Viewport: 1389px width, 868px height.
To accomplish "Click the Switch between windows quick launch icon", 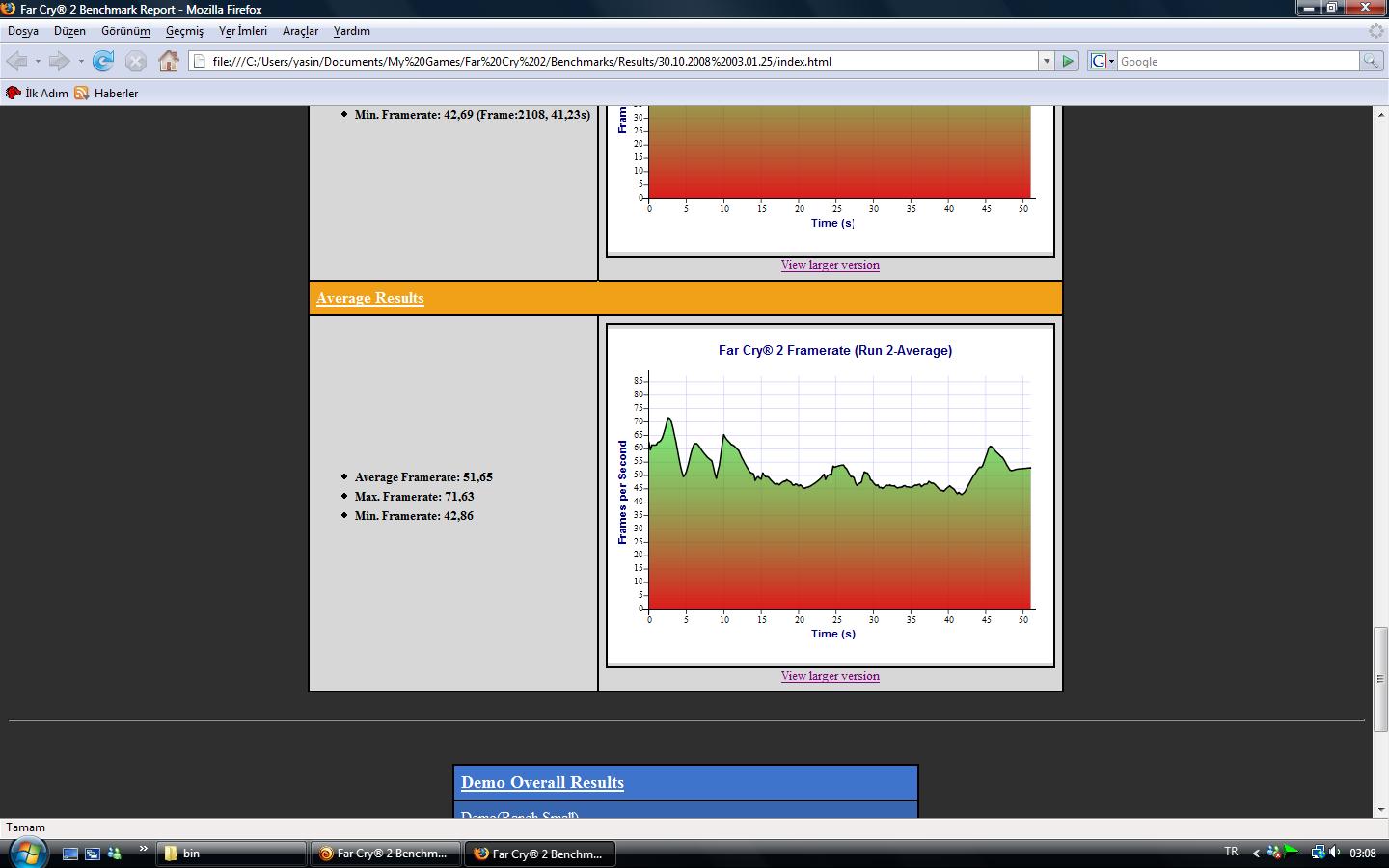I will pos(93,854).
